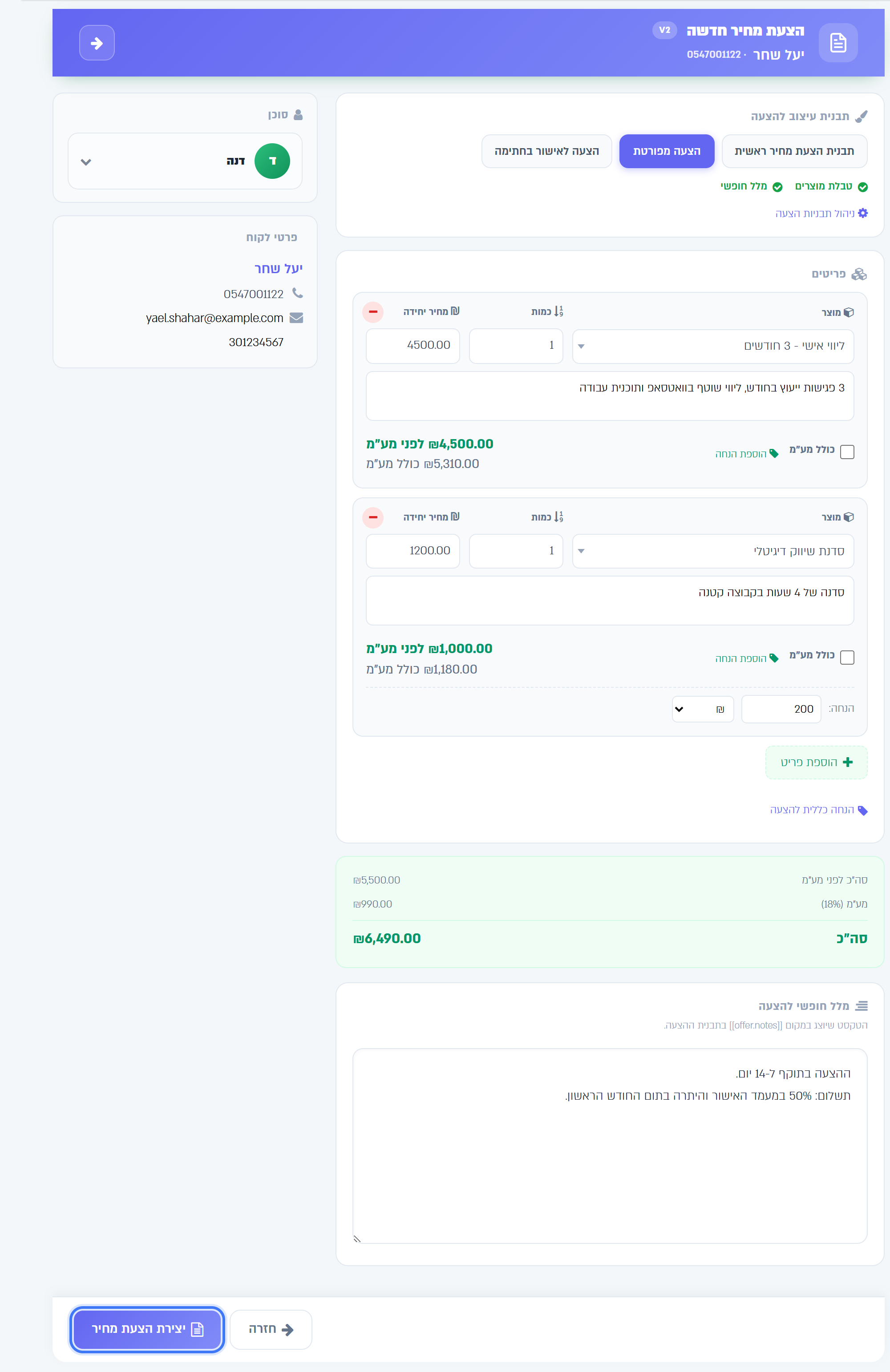
Task: Click the הנחה כללית להצעה link
Action: [x=818, y=810]
